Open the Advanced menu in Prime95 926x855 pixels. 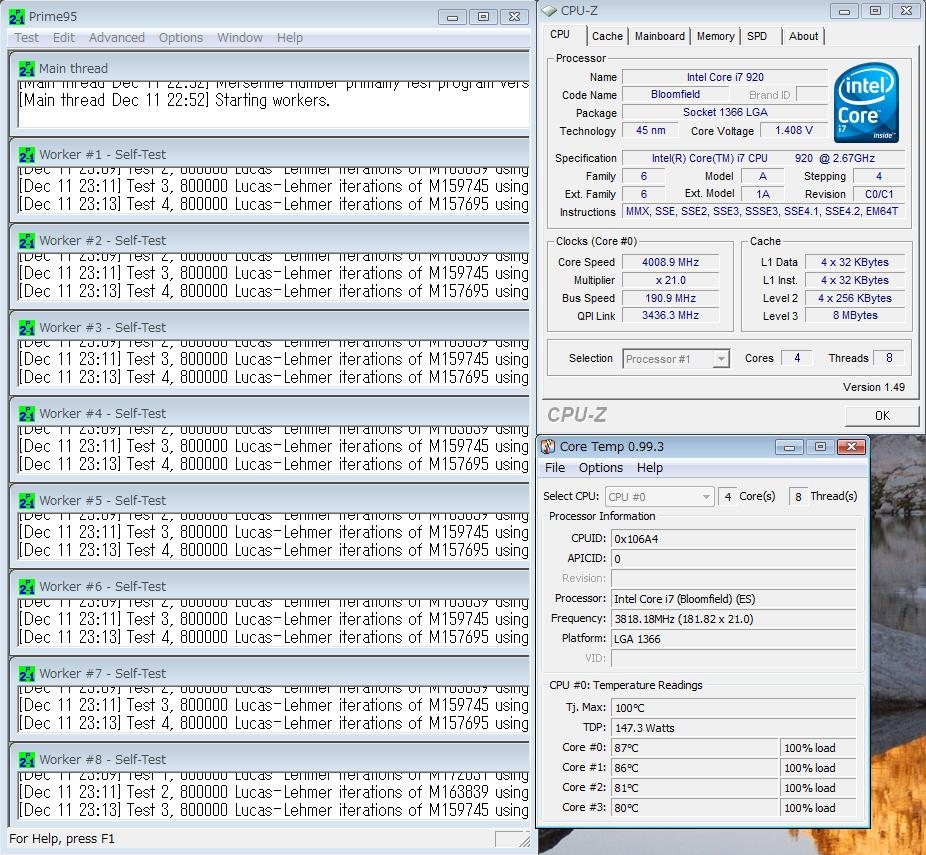point(117,38)
